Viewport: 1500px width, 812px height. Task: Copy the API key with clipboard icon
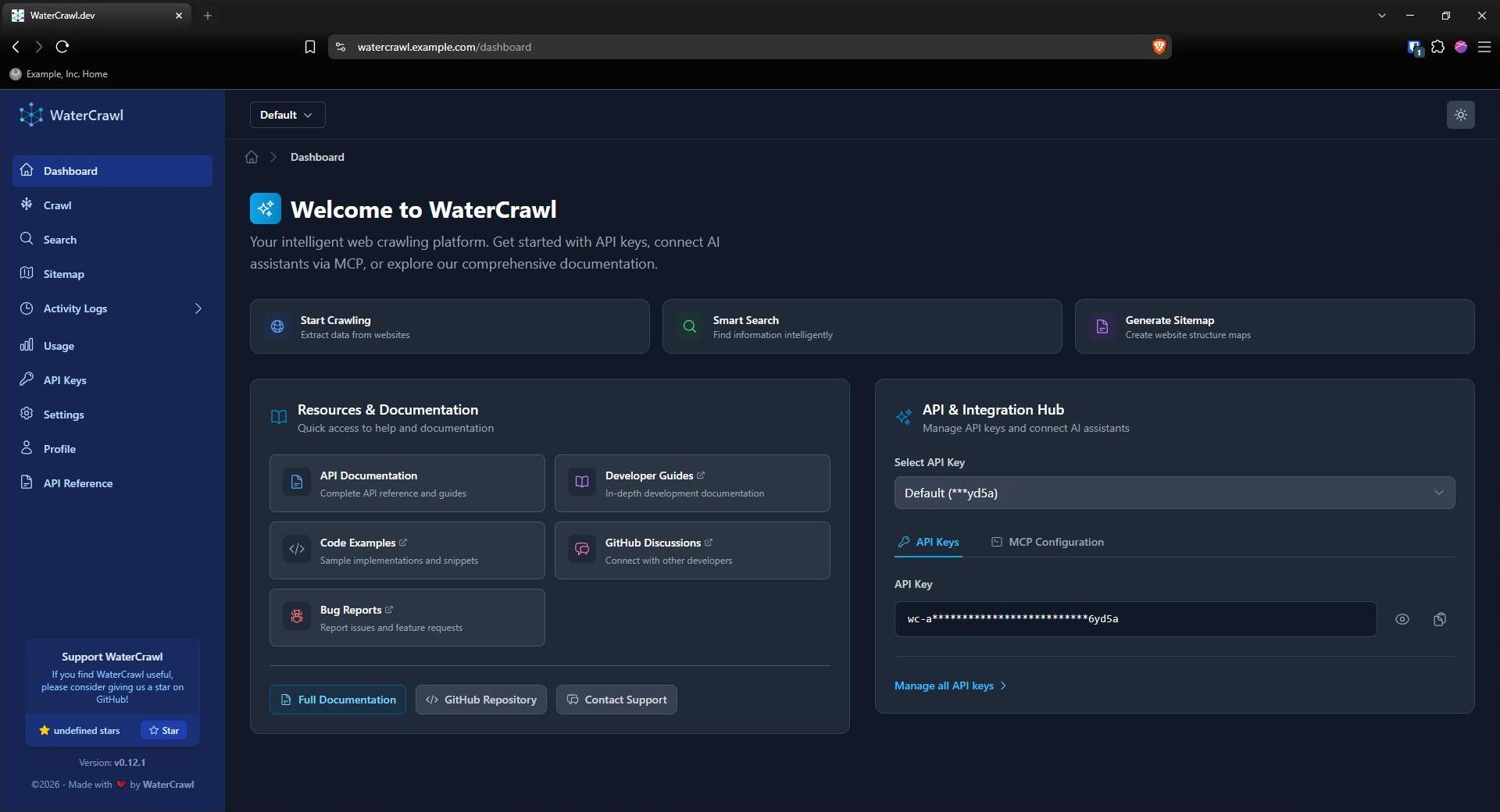1440,619
